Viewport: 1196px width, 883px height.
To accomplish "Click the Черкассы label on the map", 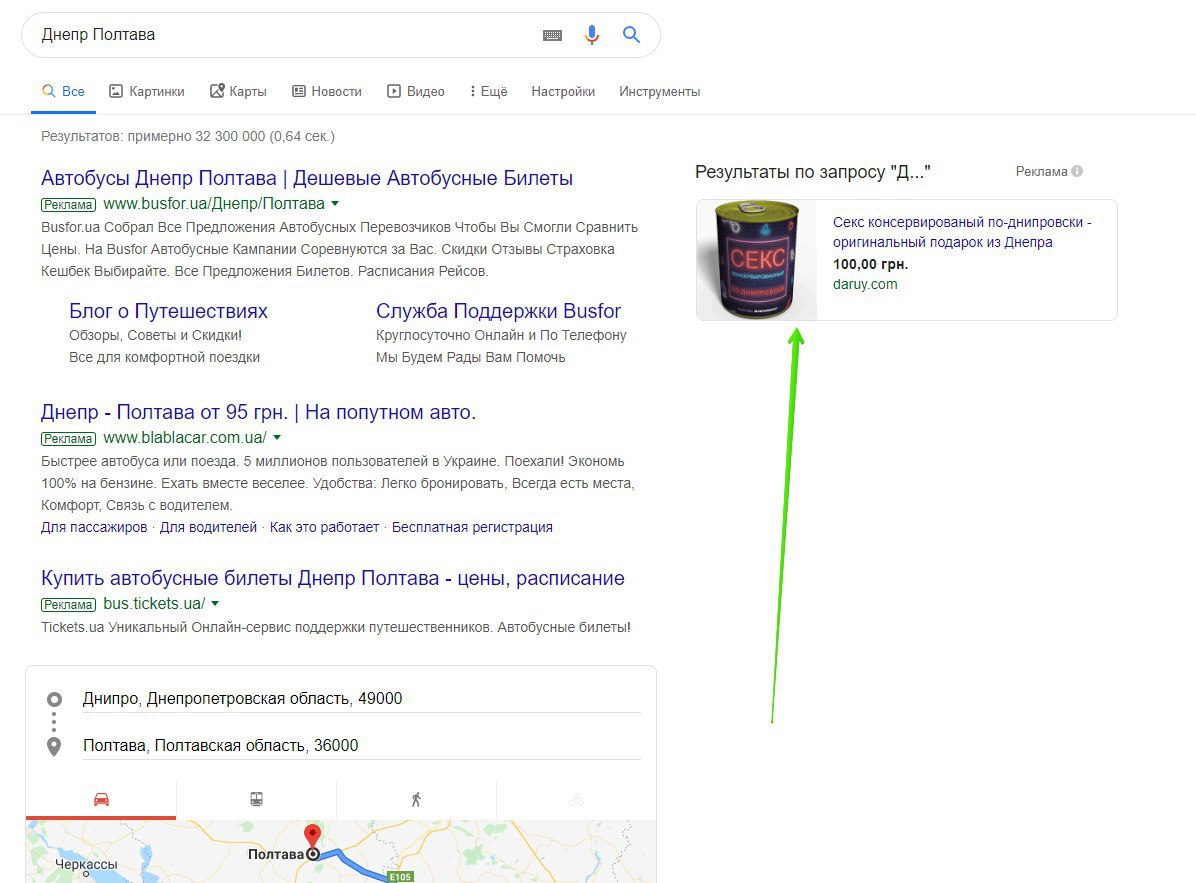I will [86, 864].
